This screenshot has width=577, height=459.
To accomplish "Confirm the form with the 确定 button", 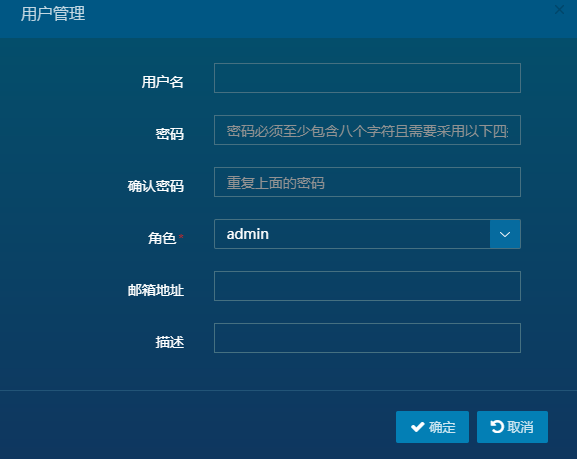I will [432, 427].
